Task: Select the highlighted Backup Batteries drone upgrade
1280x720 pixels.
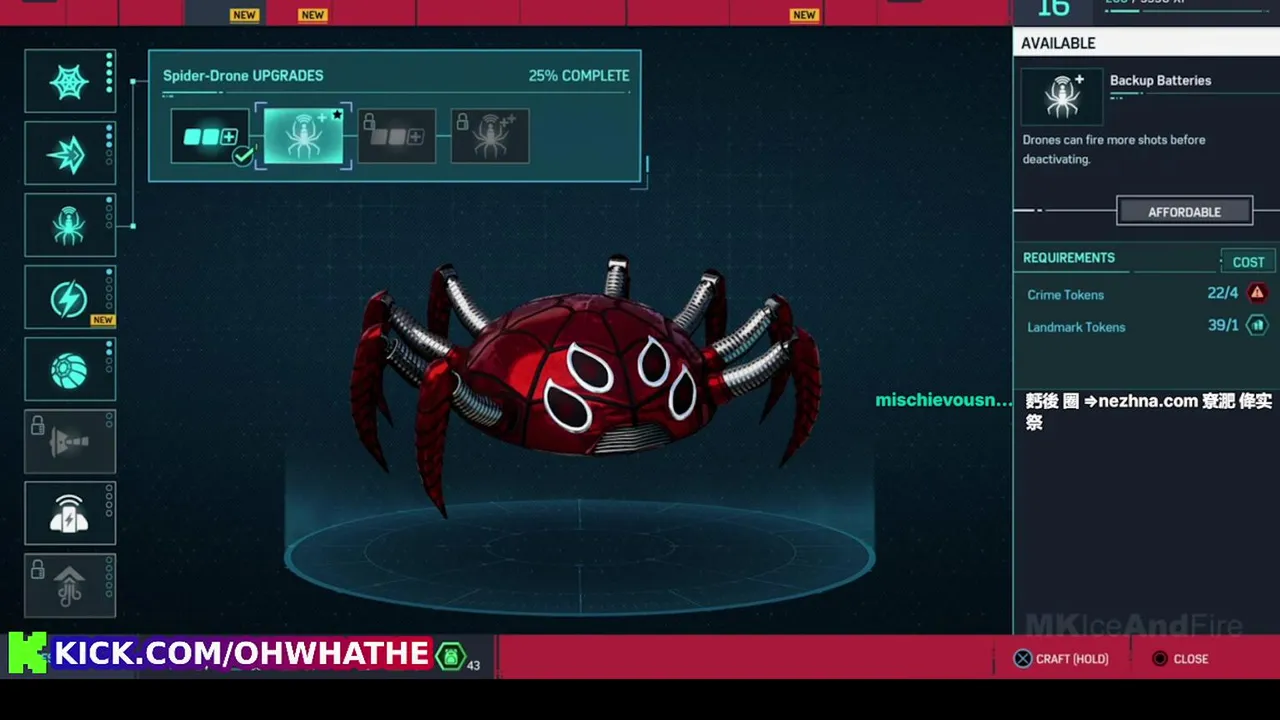Action: click(303, 136)
